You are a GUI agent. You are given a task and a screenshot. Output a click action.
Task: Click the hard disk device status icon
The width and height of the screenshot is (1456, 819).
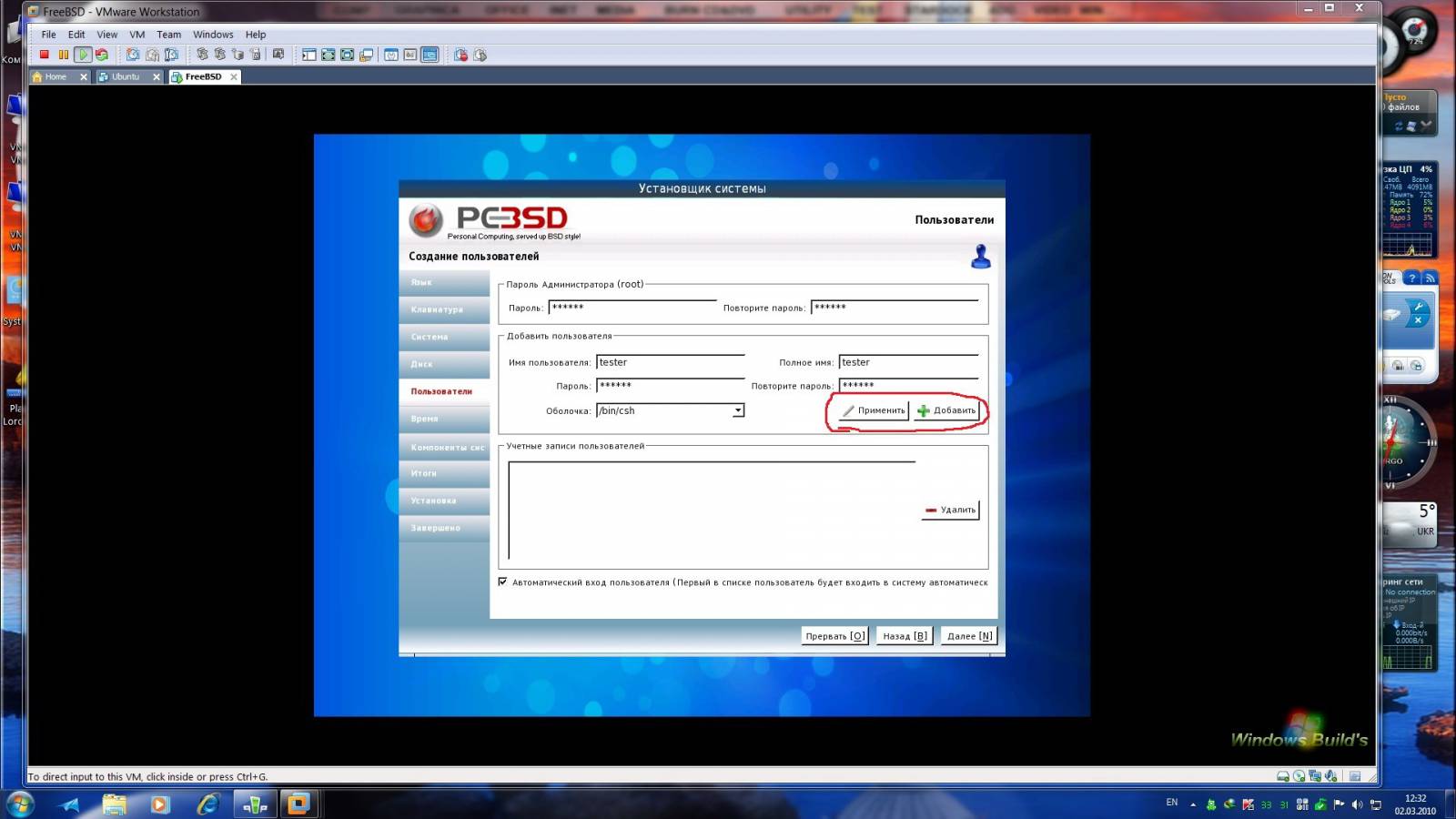point(1282,776)
